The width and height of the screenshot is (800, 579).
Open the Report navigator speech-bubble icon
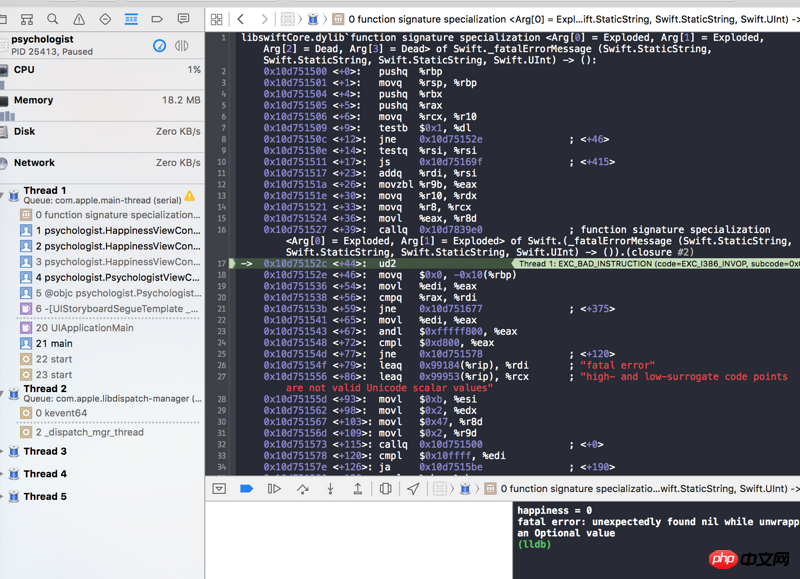click(183, 19)
